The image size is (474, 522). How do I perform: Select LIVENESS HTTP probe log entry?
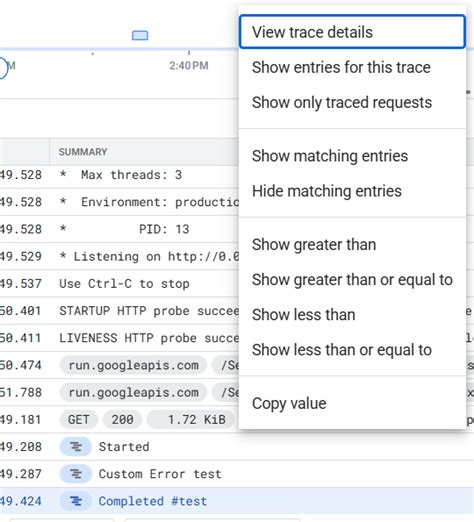(149, 338)
